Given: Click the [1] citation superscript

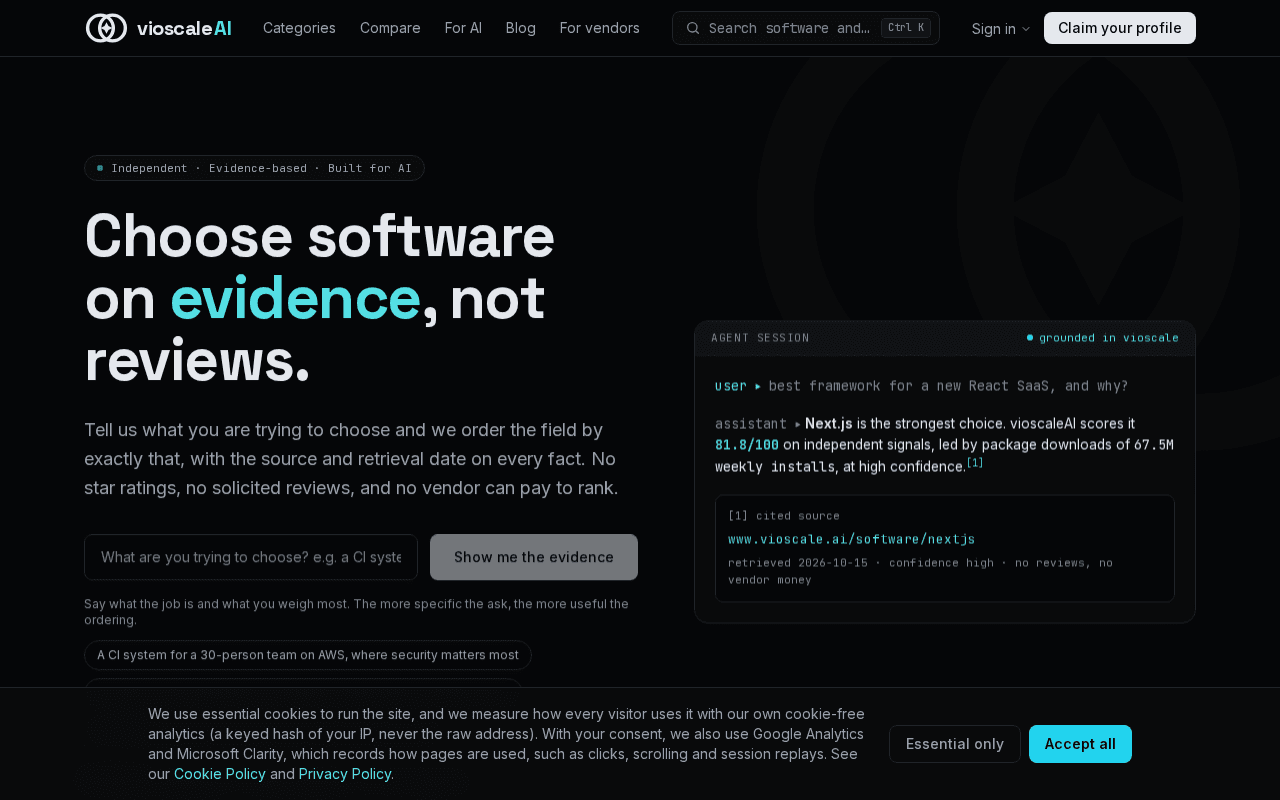Looking at the screenshot, I should pos(975,462).
